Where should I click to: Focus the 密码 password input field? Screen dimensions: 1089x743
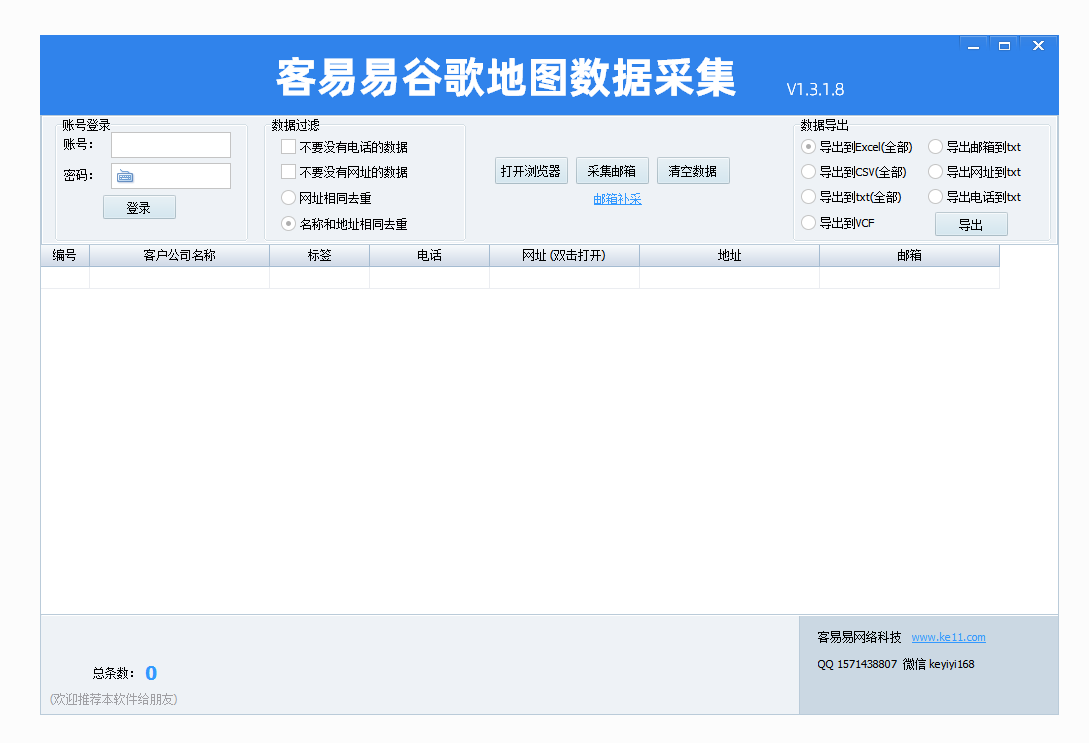tap(171, 176)
